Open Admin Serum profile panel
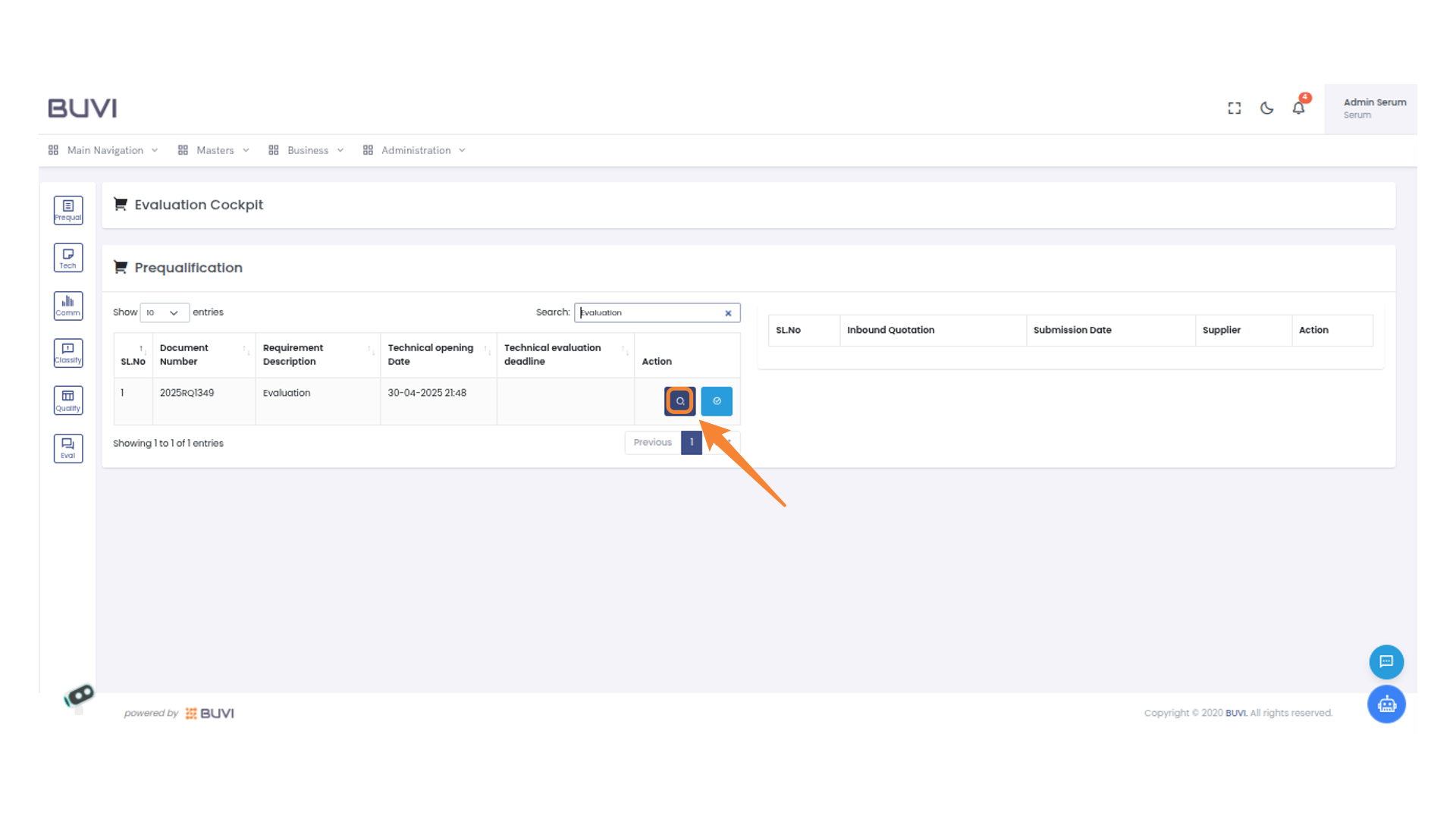Image resolution: width=1456 pixels, height=819 pixels. [1374, 108]
